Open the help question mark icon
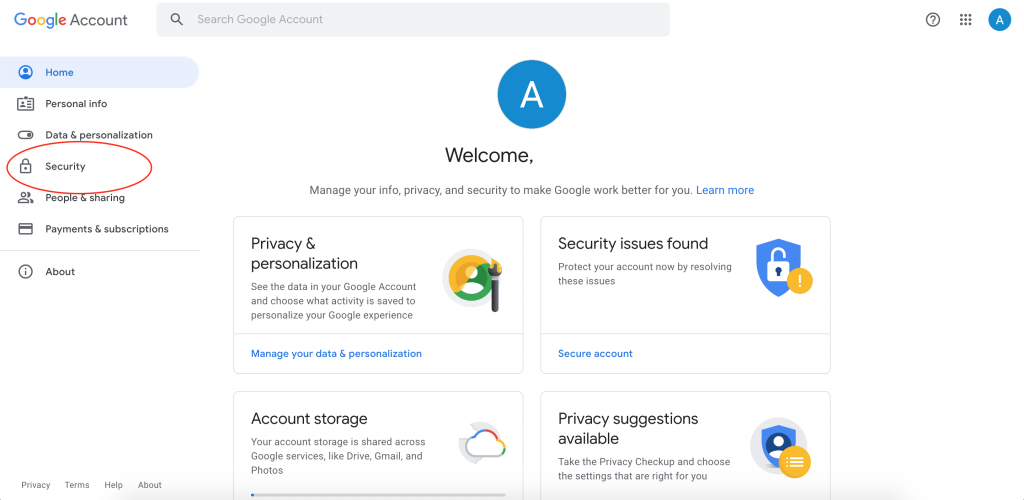Image resolution: width=1024 pixels, height=500 pixels. point(933,20)
